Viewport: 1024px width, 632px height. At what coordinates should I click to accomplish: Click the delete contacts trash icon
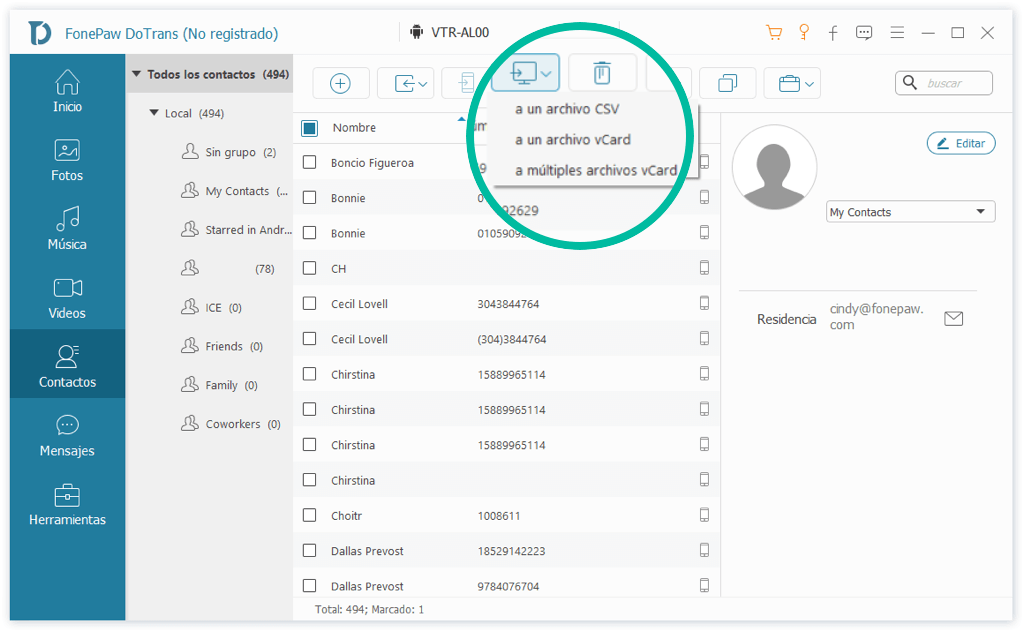(x=602, y=72)
